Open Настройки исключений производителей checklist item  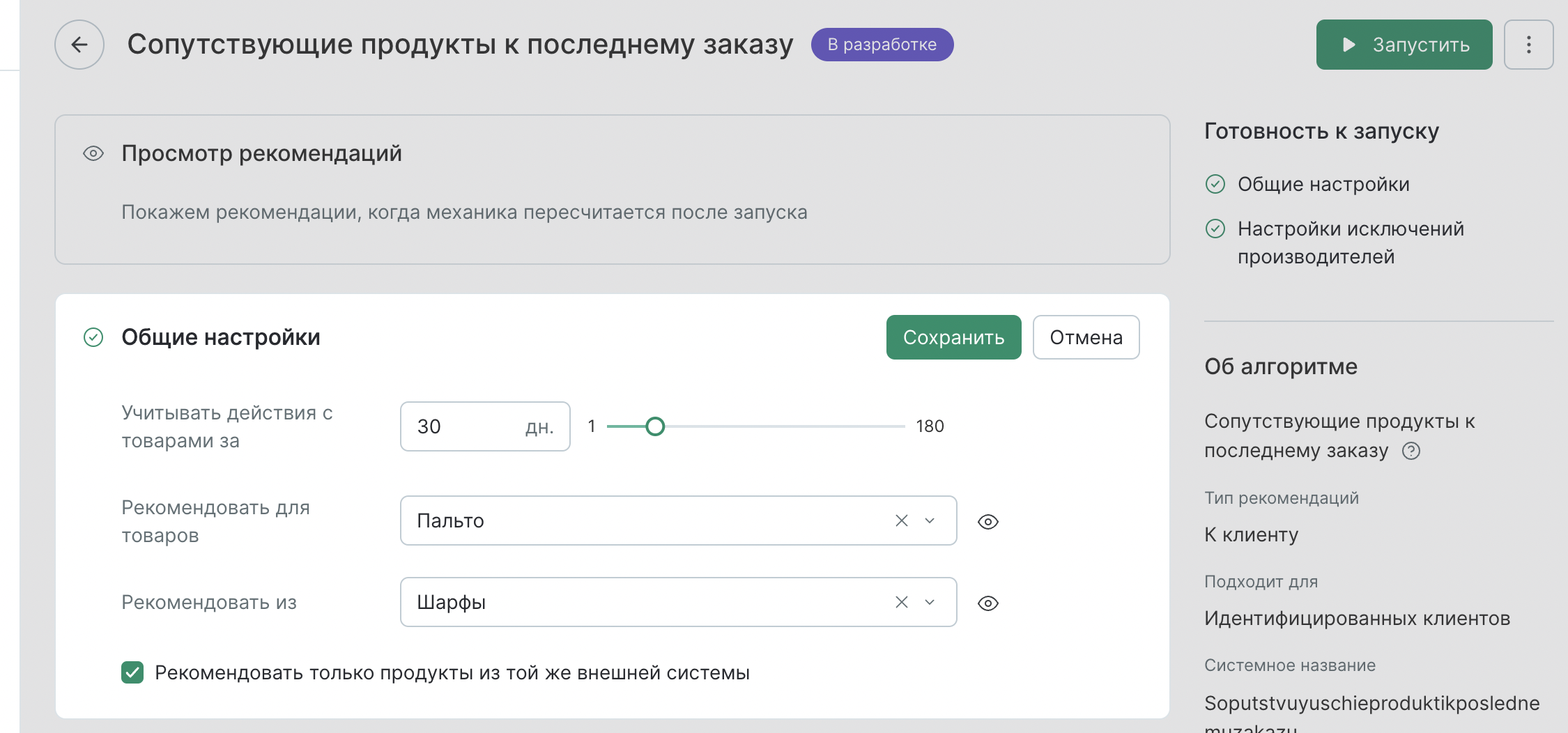[x=1351, y=242]
